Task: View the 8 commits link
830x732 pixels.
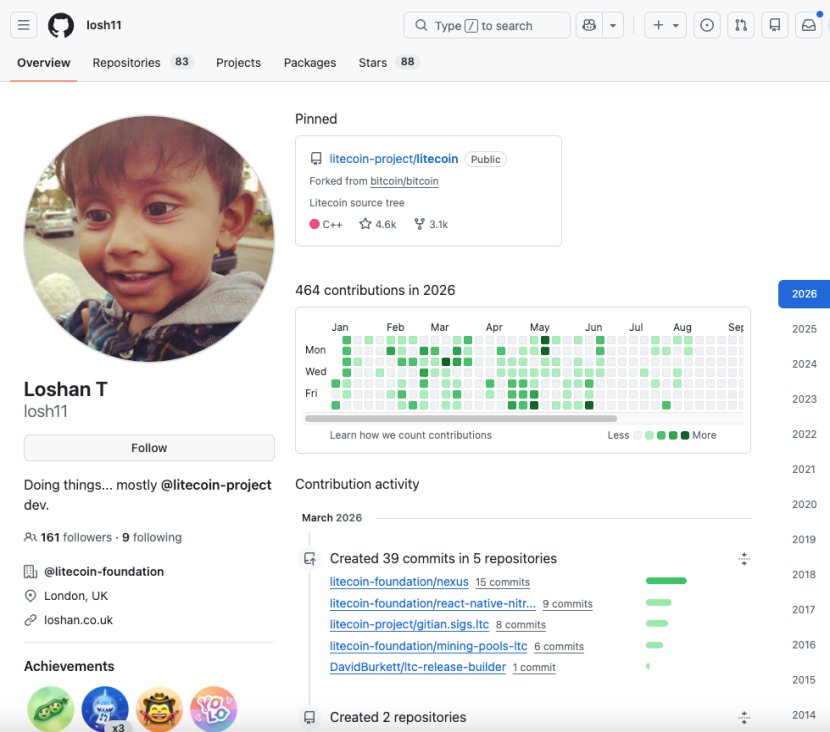Action: [x=521, y=625]
